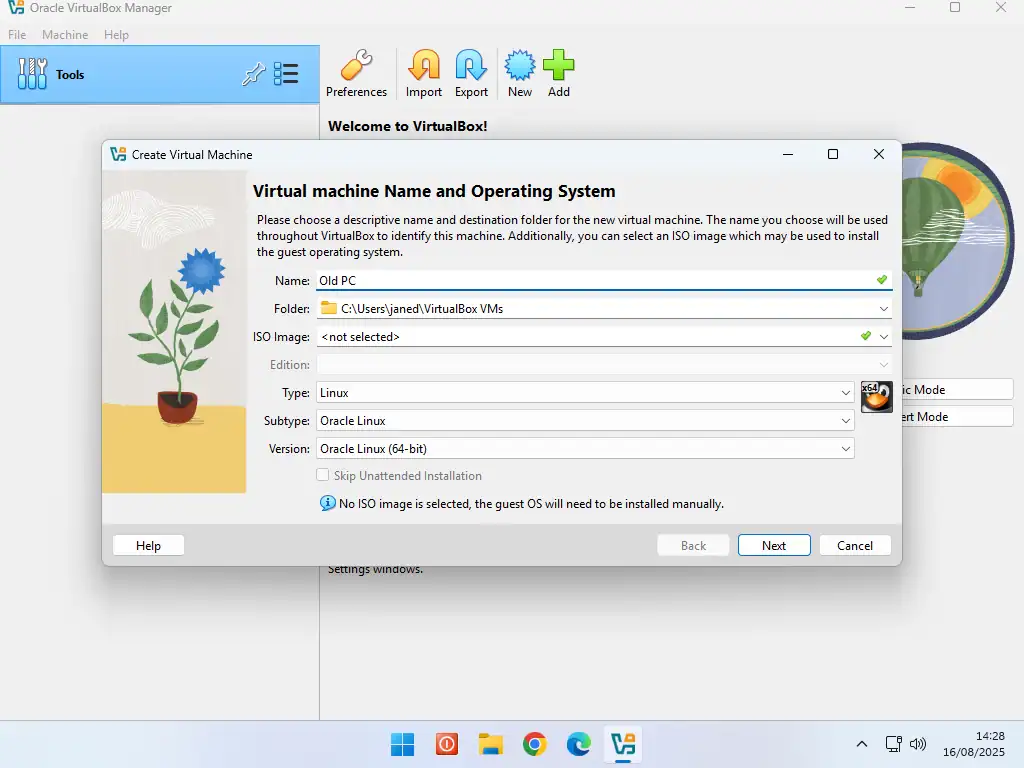The image size is (1024, 768).
Task: Toggle the Skip Unattended Installation checkbox
Action: coord(323,476)
